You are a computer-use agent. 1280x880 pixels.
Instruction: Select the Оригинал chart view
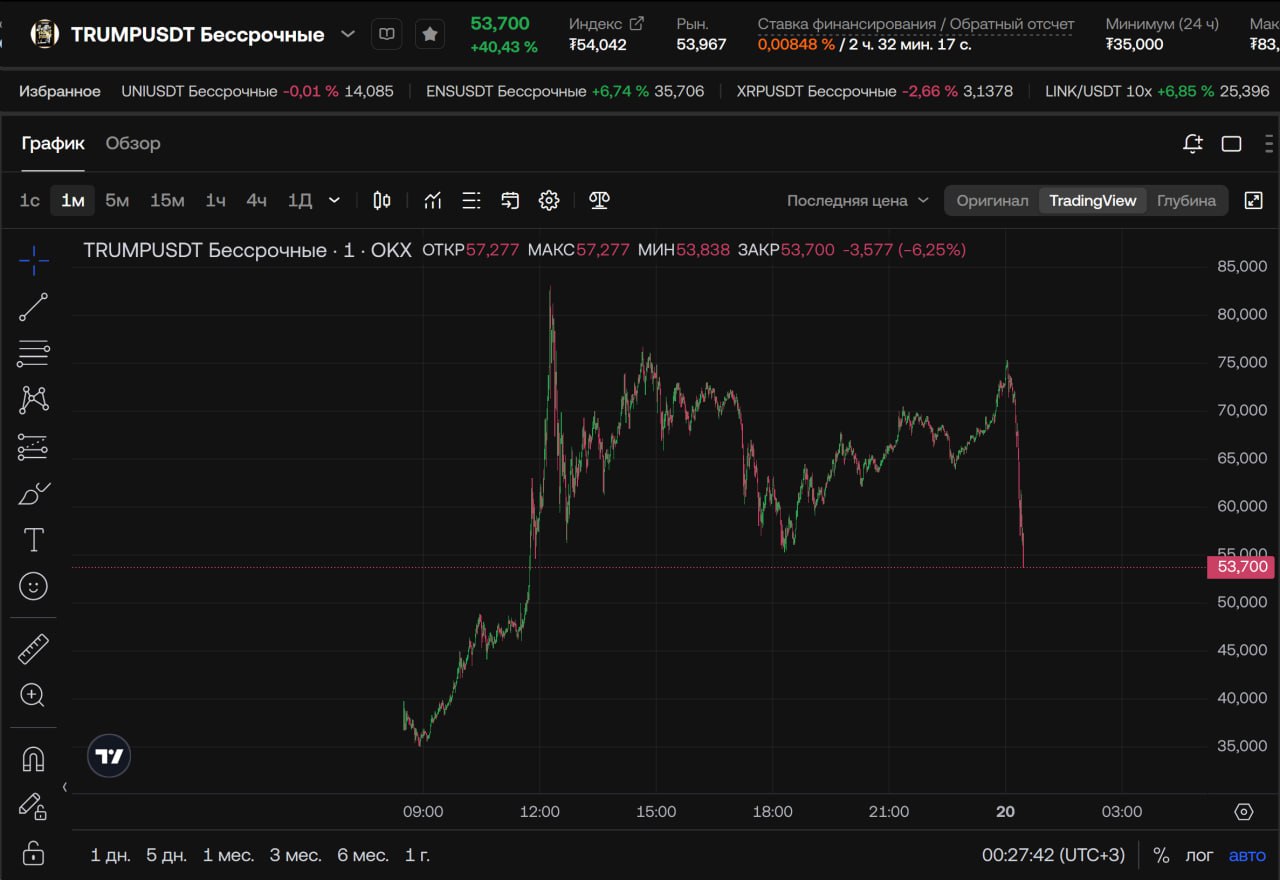(x=992, y=200)
